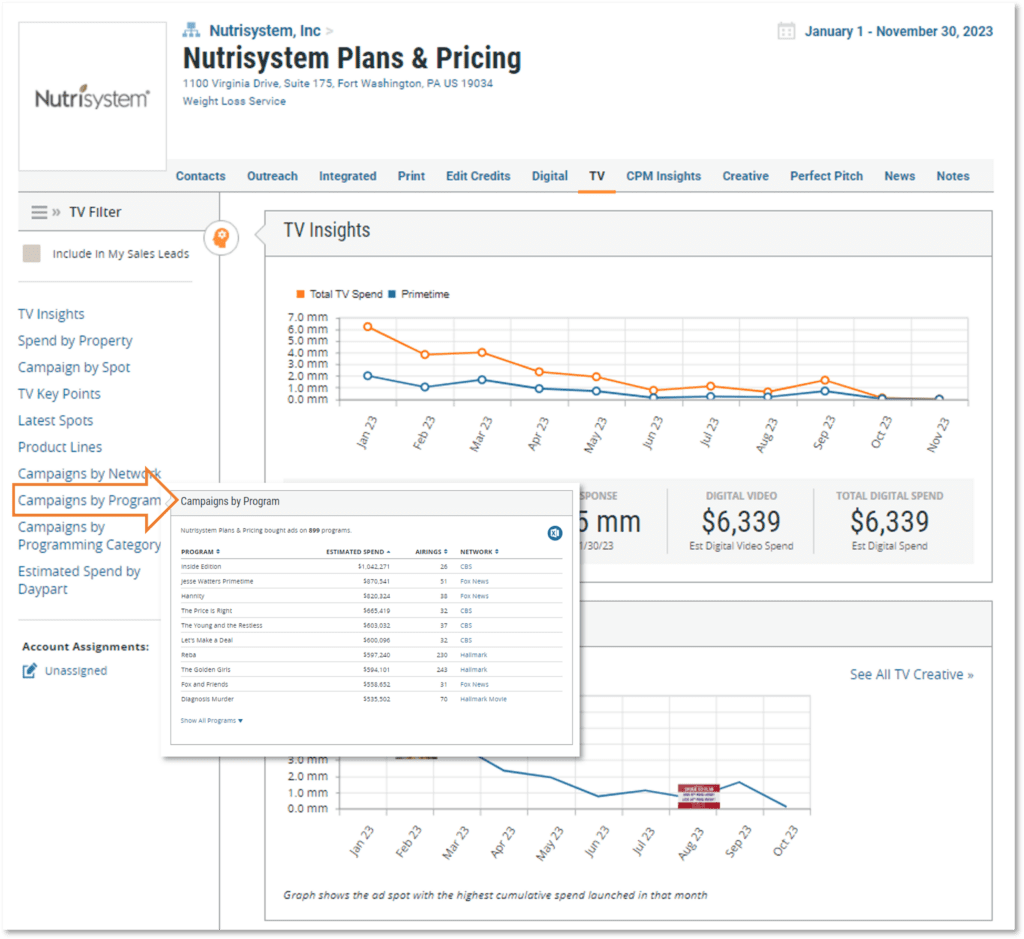Open Hallmark link in Reba row

coord(473,655)
